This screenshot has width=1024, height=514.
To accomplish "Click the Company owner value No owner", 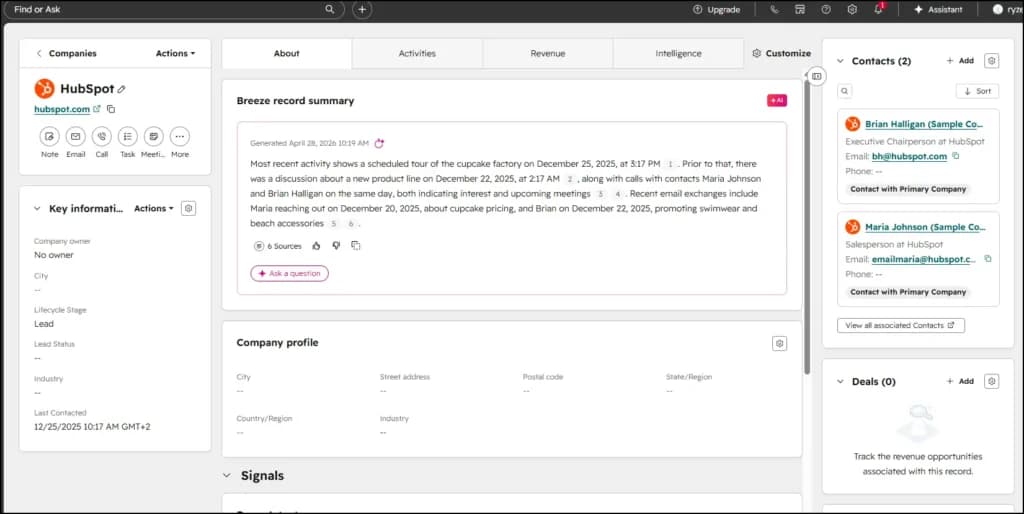I will tap(54, 255).
